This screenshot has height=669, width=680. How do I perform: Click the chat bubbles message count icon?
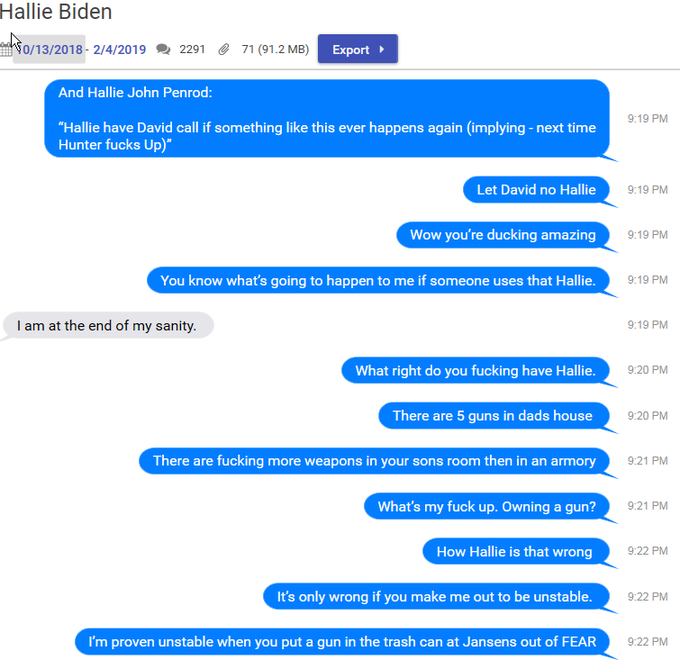pyautogui.click(x=163, y=49)
